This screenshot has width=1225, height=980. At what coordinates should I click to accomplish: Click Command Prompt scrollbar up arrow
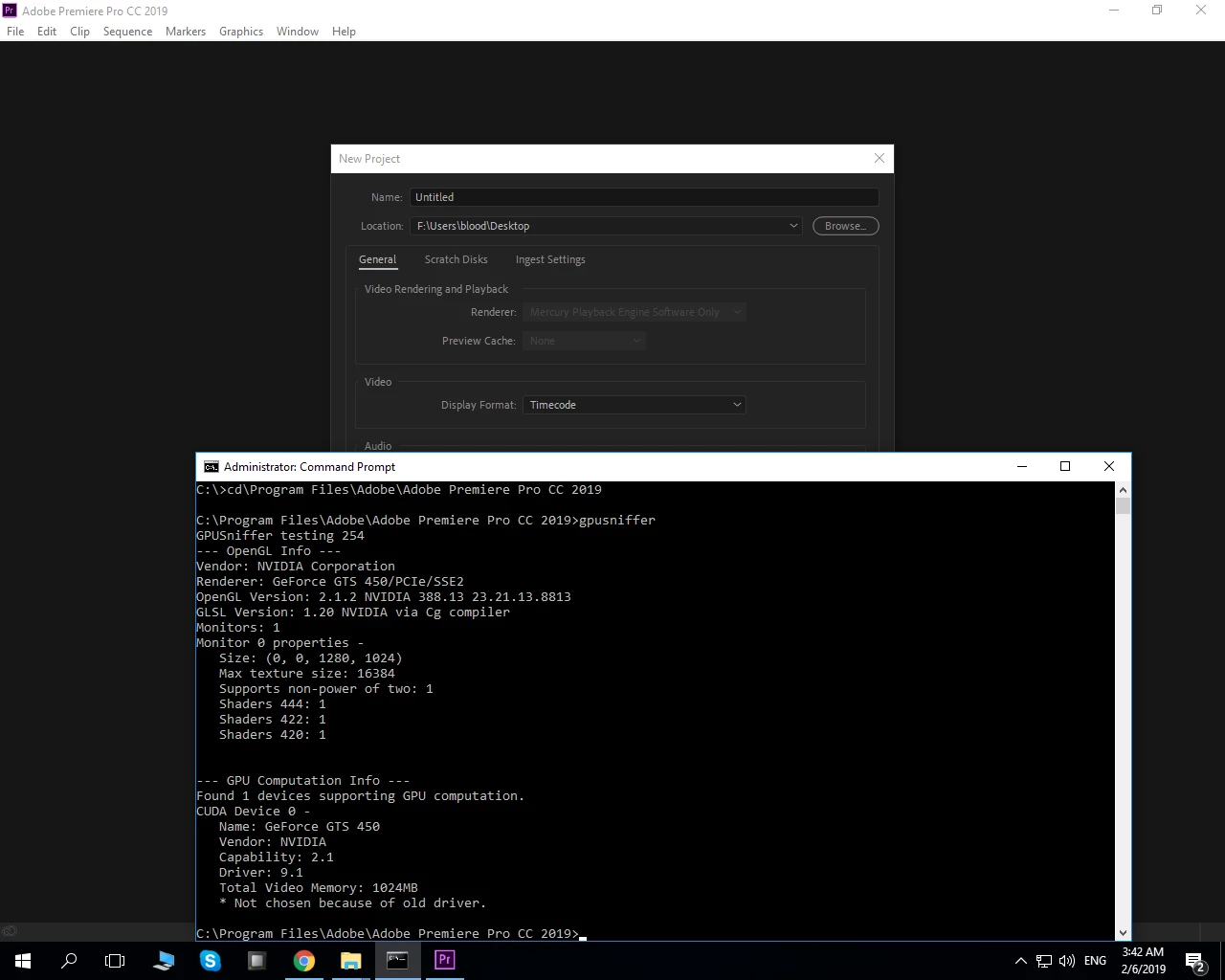tap(1124, 489)
